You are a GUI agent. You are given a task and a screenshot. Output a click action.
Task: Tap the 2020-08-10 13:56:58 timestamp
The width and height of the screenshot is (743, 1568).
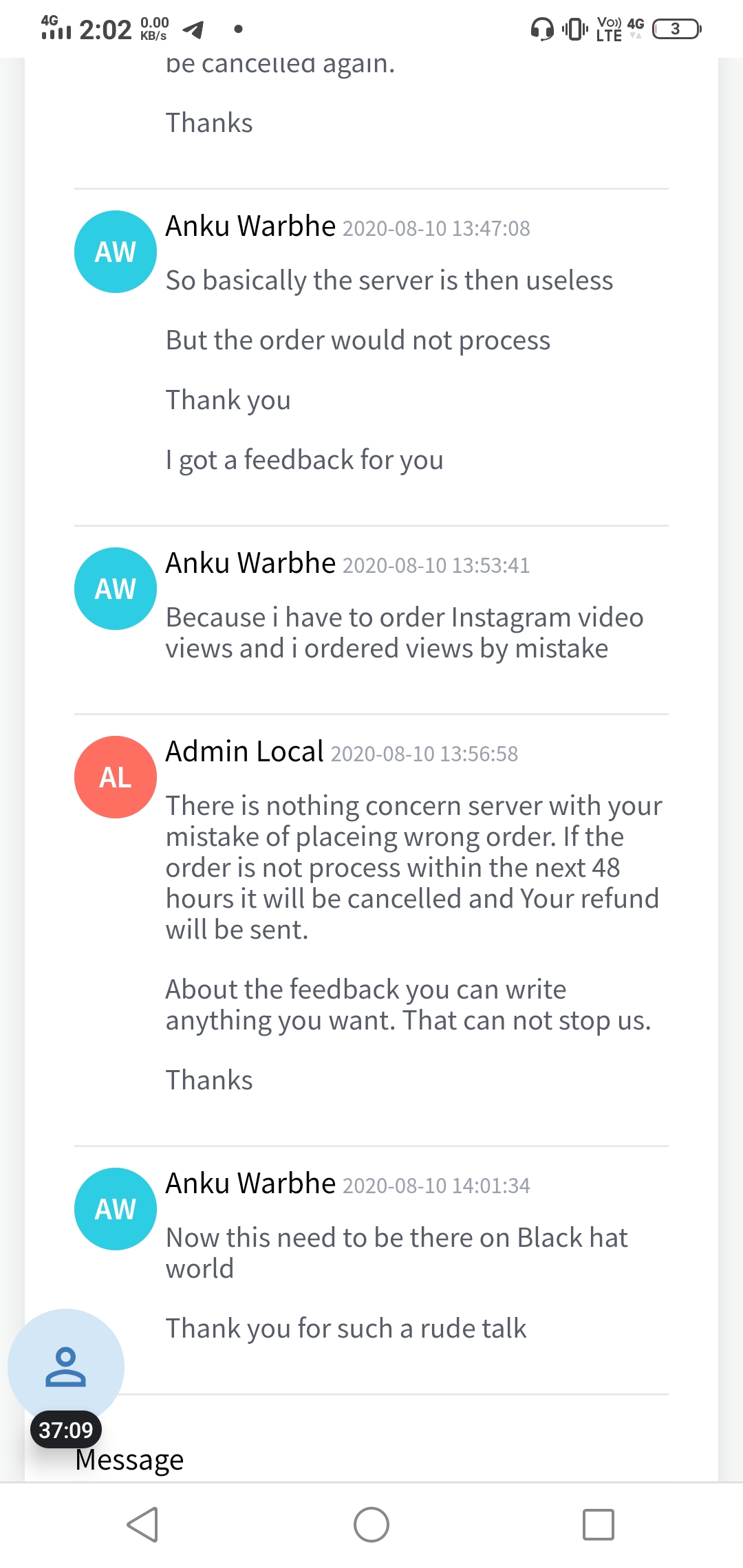tap(424, 754)
